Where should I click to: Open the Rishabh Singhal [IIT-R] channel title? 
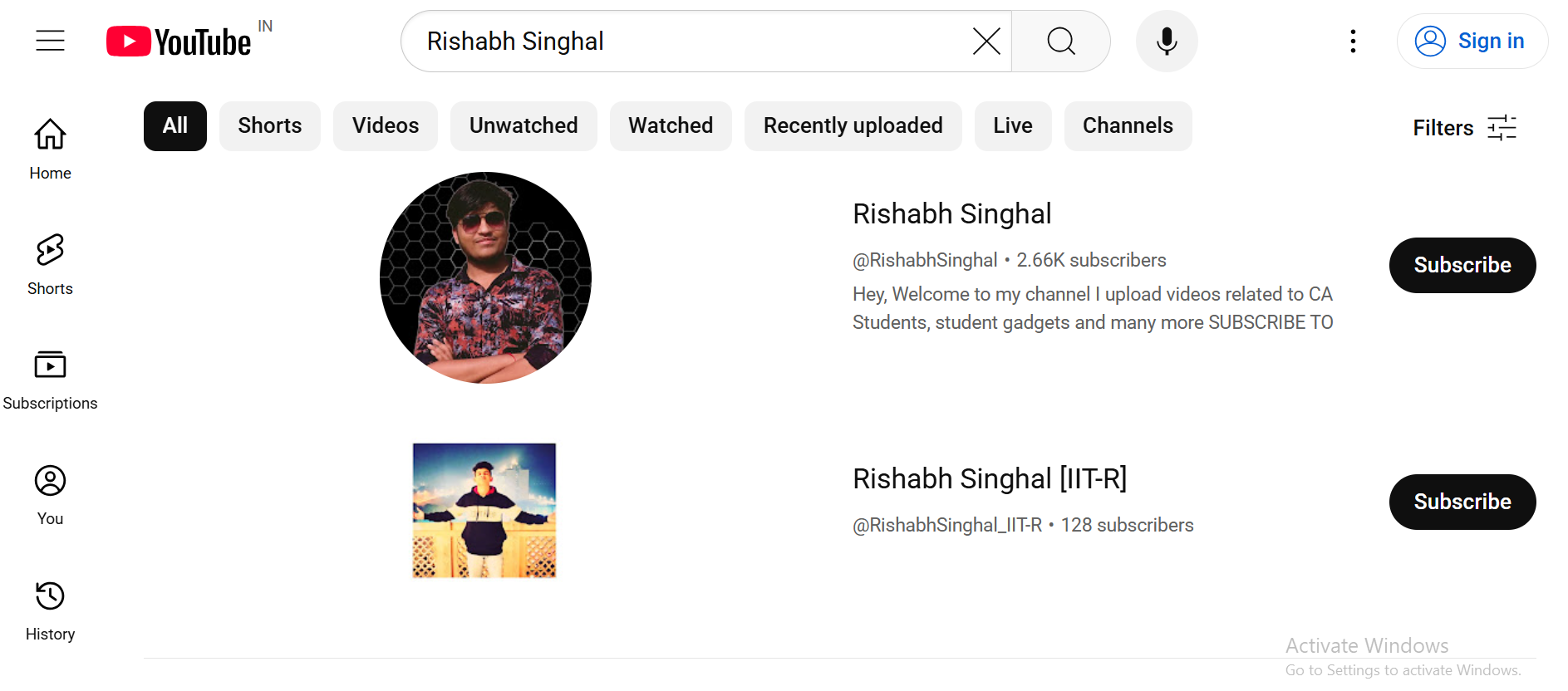click(989, 478)
